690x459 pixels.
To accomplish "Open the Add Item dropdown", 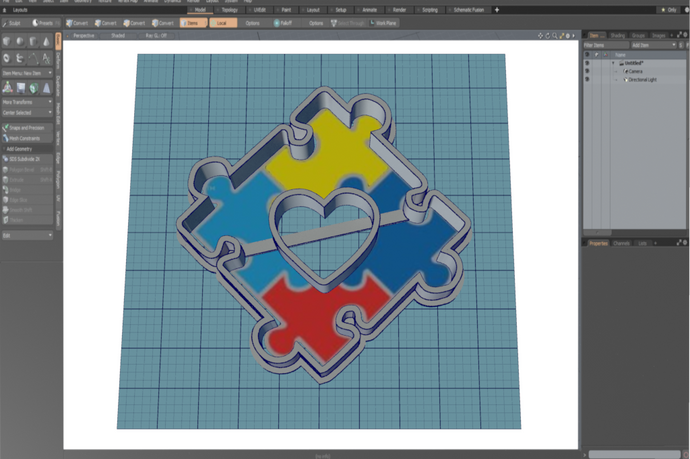I will [x=654, y=45].
